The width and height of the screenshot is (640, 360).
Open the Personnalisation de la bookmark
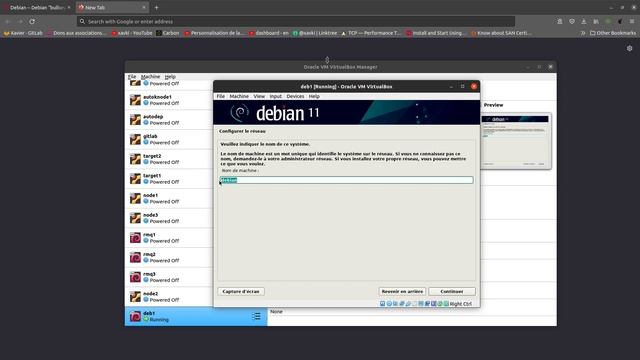tap(214, 33)
